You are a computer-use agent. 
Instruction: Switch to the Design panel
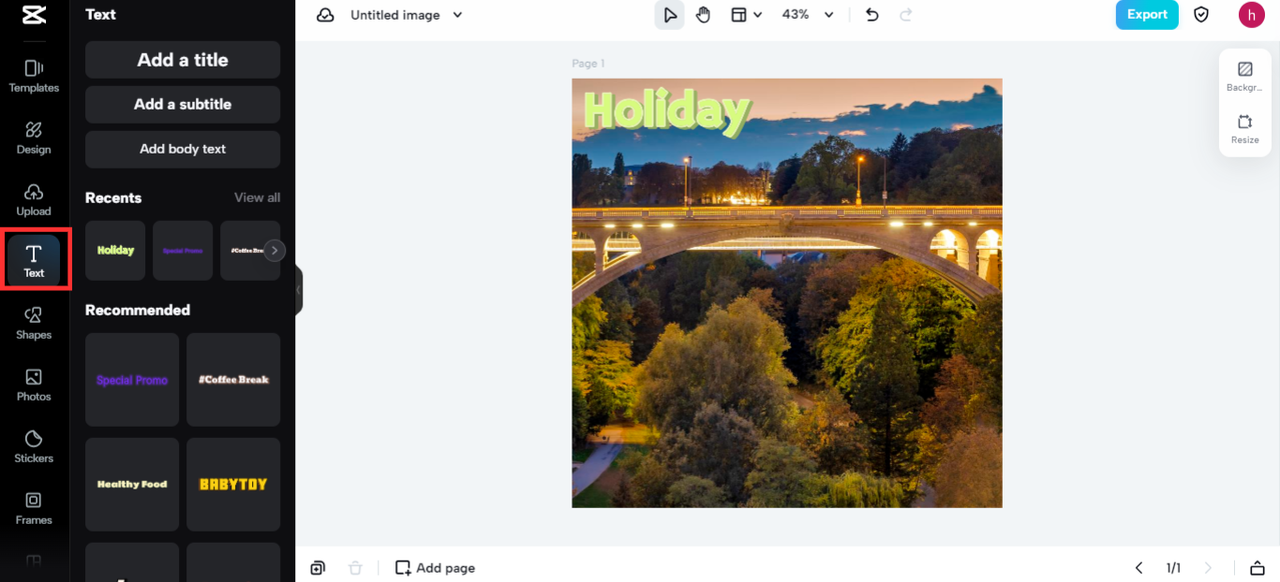tap(34, 138)
